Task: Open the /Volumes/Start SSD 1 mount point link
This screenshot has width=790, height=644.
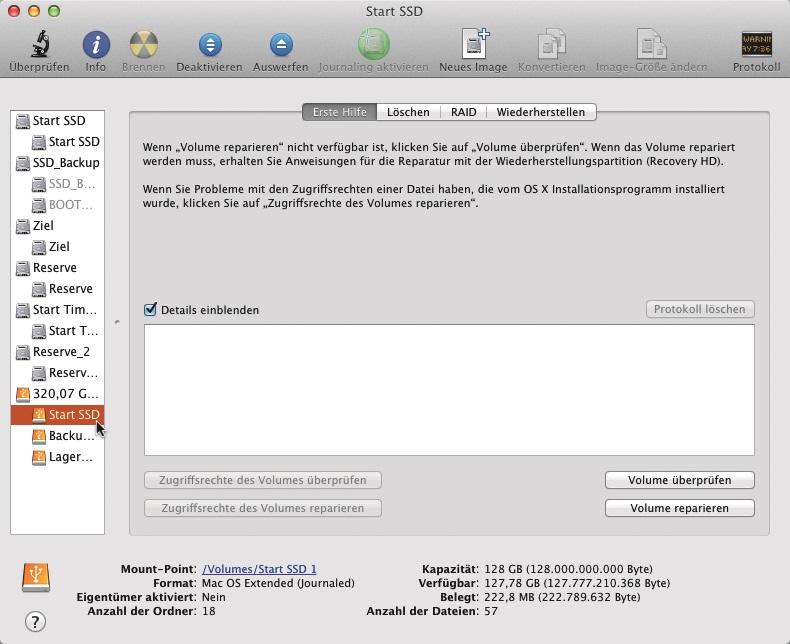Action: point(259,569)
